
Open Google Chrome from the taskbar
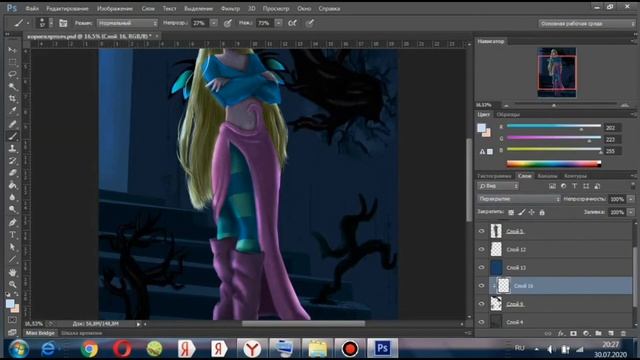[89, 349]
